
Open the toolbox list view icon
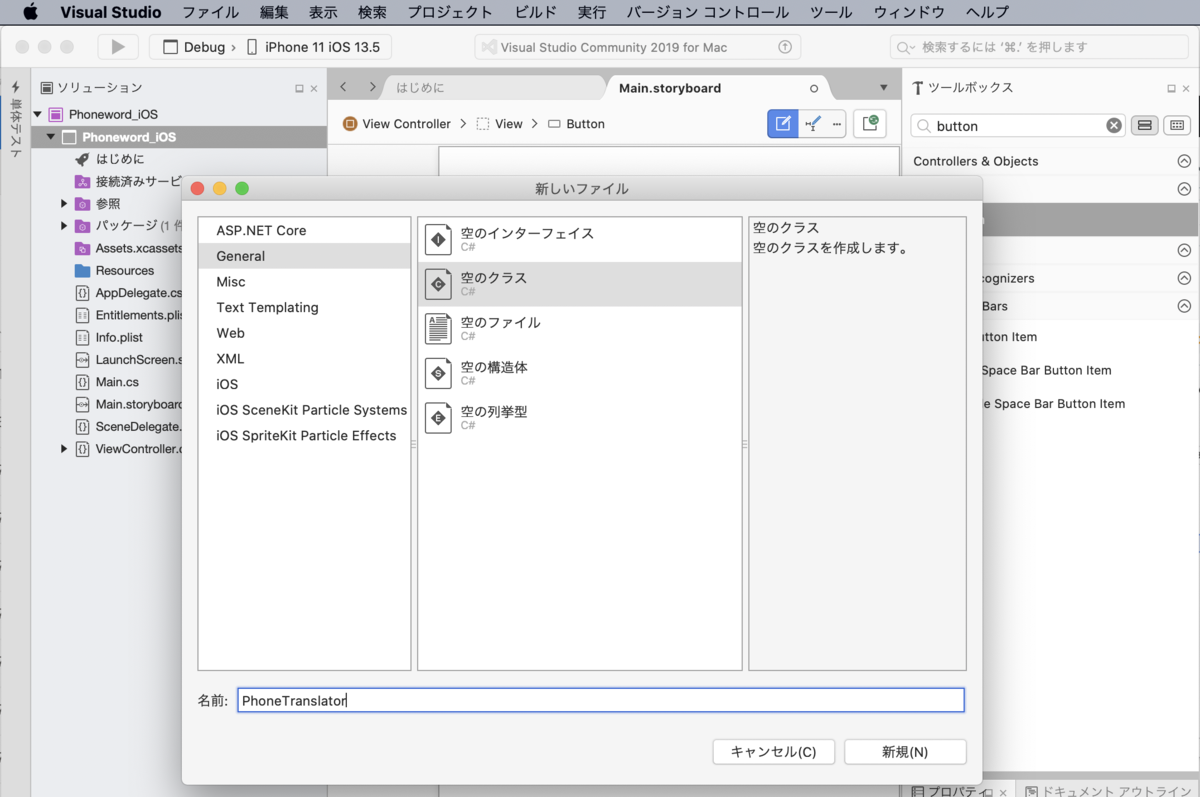pyautogui.click(x=1144, y=125)
